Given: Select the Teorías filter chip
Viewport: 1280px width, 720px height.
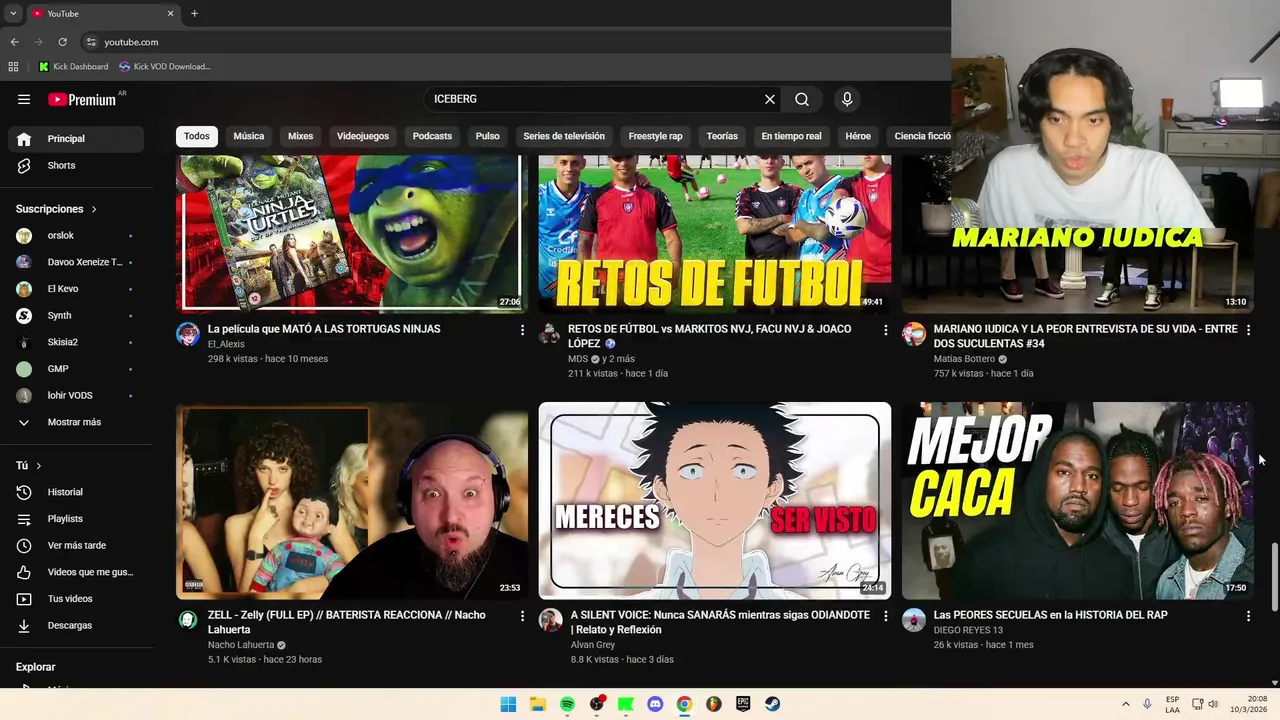Looking at the screenshot, I should [x=722, y=136].
